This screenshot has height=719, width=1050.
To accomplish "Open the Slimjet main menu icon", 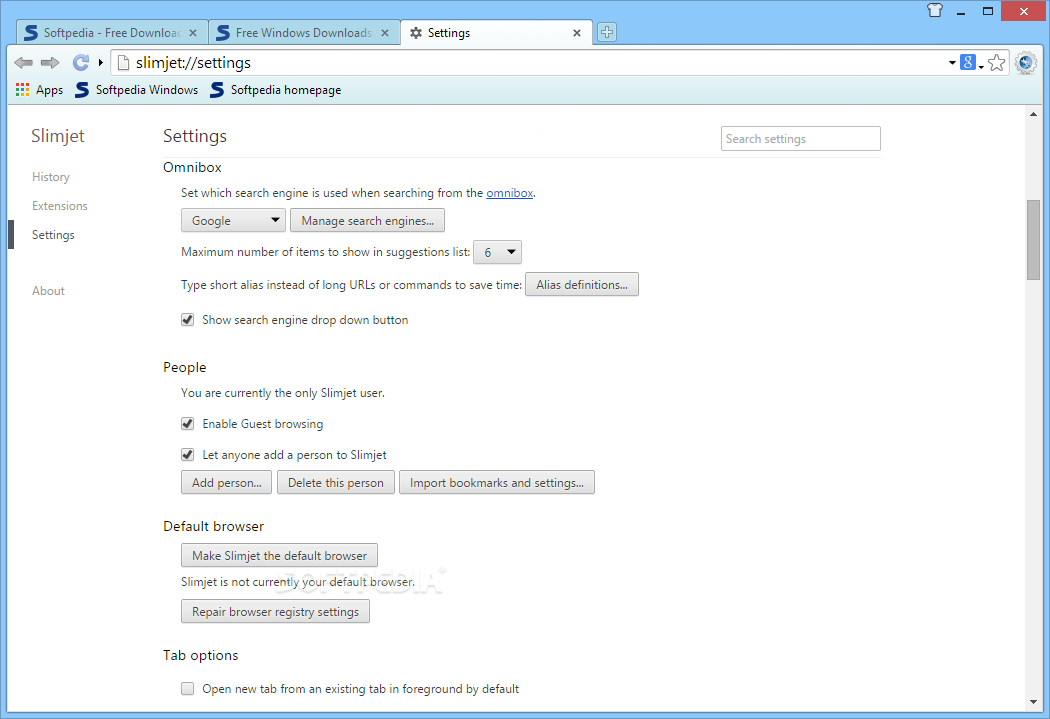I will pyautogui.click(x=1026, y=63).
